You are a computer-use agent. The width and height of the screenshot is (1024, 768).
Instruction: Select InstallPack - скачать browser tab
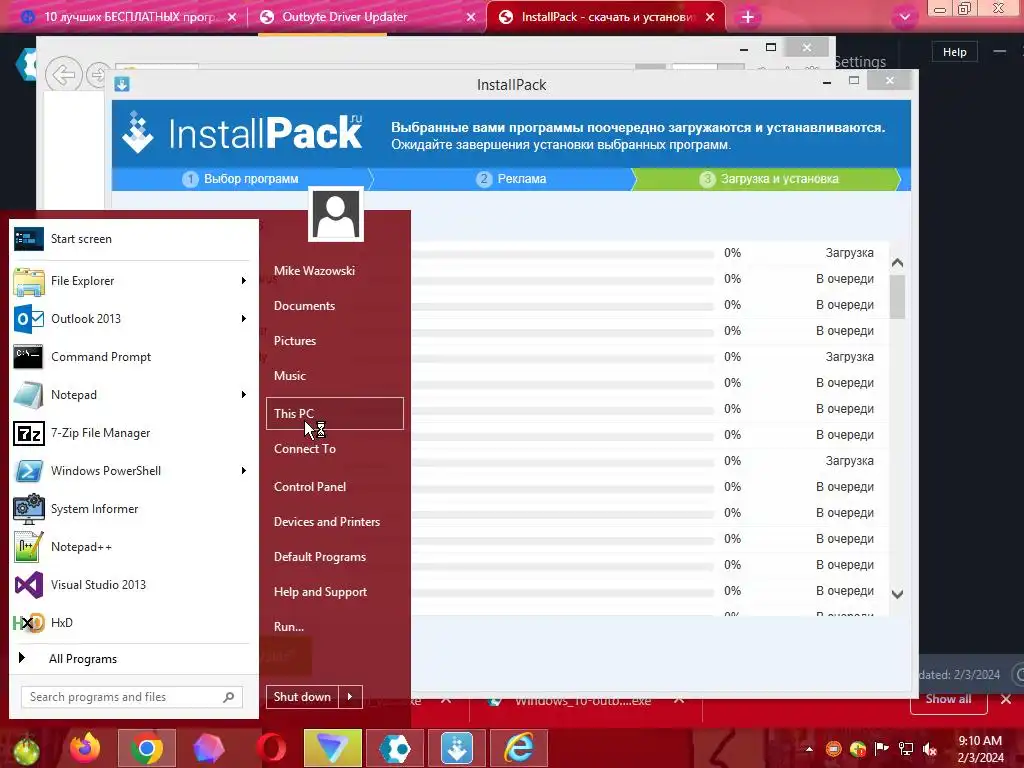(x=605, y=17)
